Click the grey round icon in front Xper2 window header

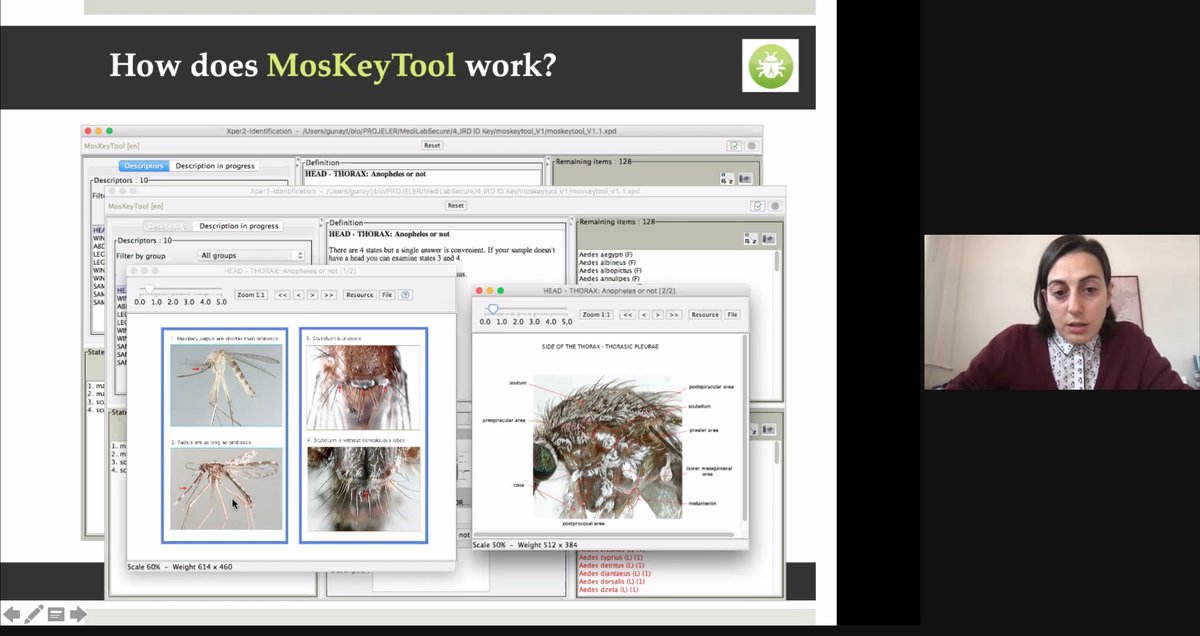pos(775,205)
